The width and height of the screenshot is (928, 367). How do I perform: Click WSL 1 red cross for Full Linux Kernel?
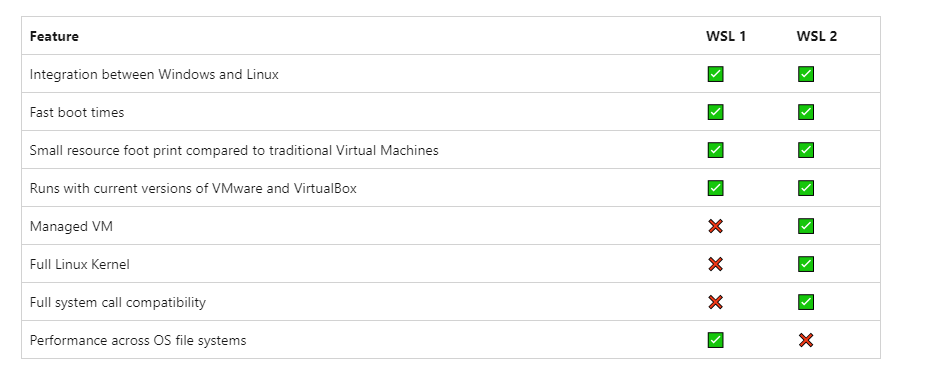pos(715,264)
